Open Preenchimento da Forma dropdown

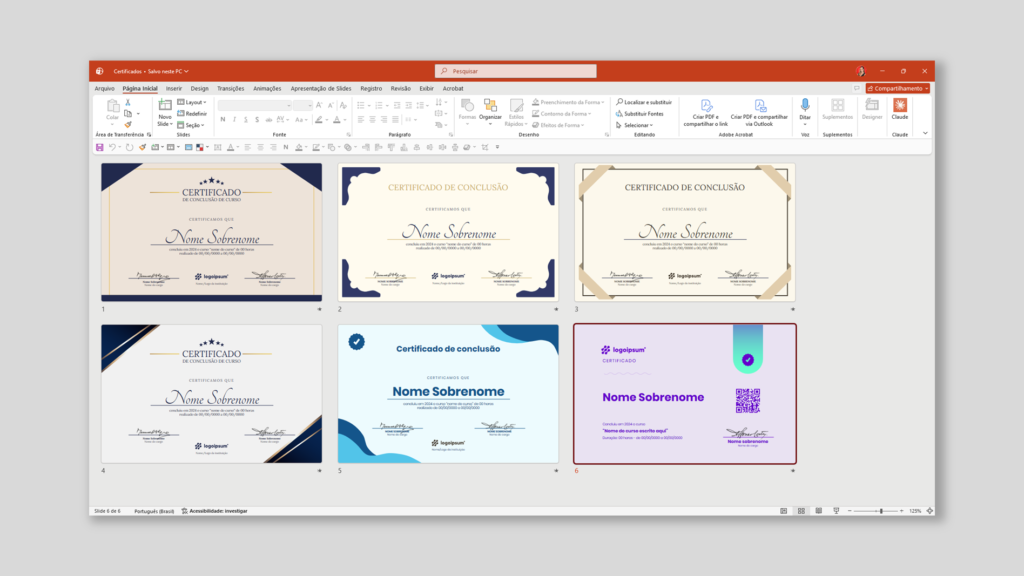pos(568,103)
